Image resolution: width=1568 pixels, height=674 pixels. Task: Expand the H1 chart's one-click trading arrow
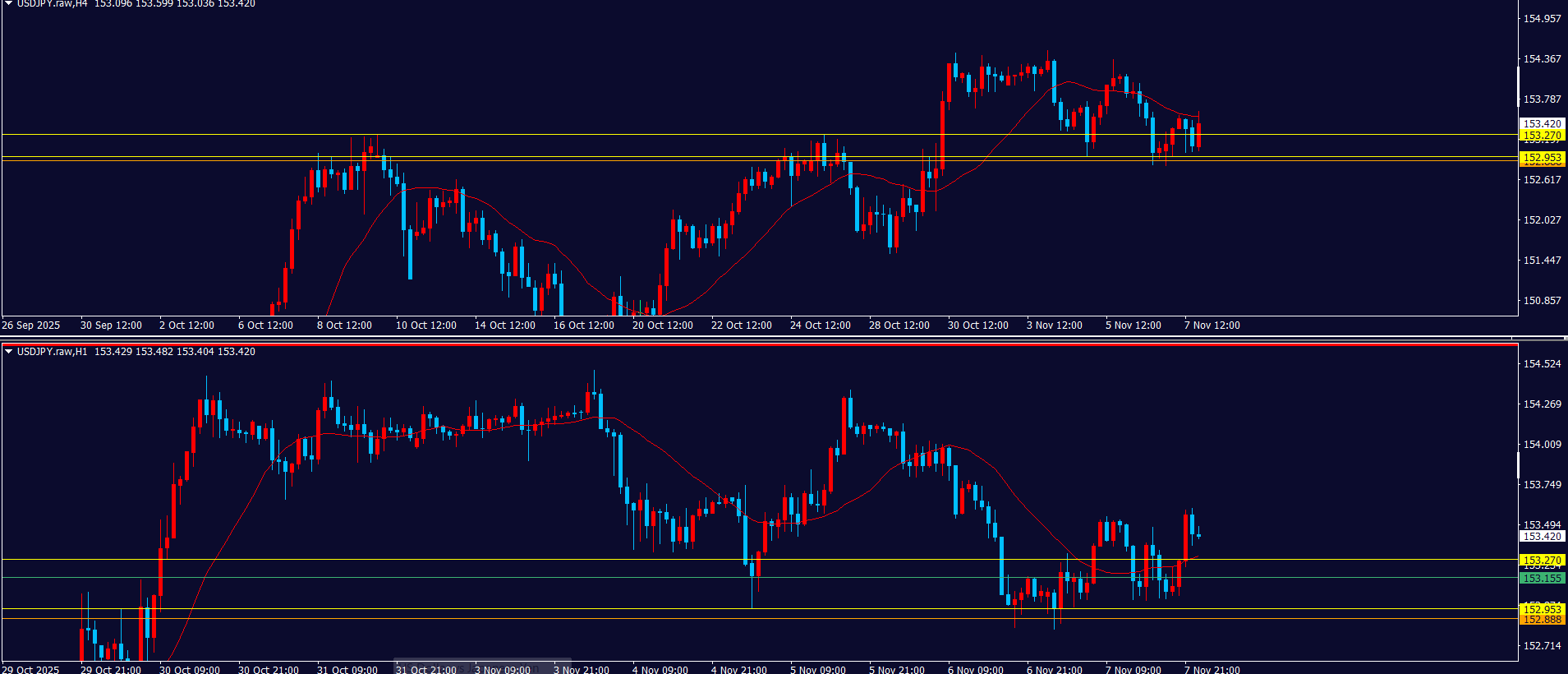coord(9,352)
